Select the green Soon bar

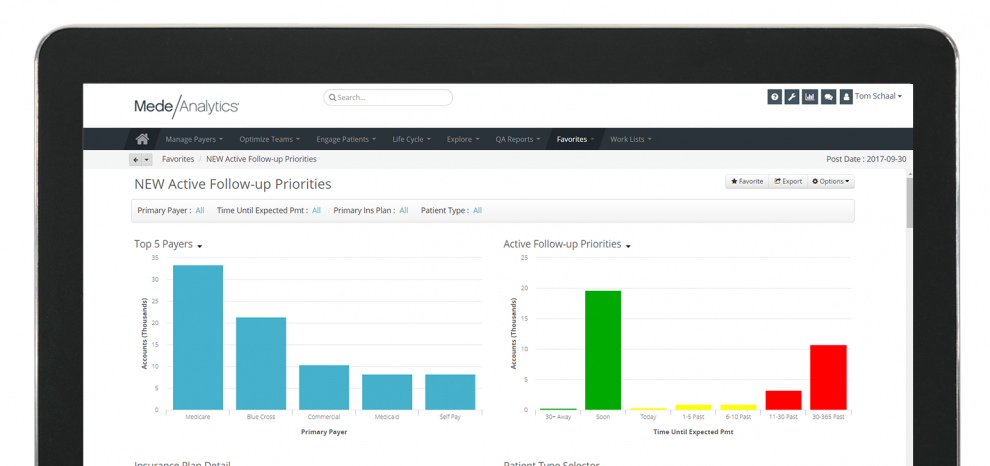click(603, 350)
